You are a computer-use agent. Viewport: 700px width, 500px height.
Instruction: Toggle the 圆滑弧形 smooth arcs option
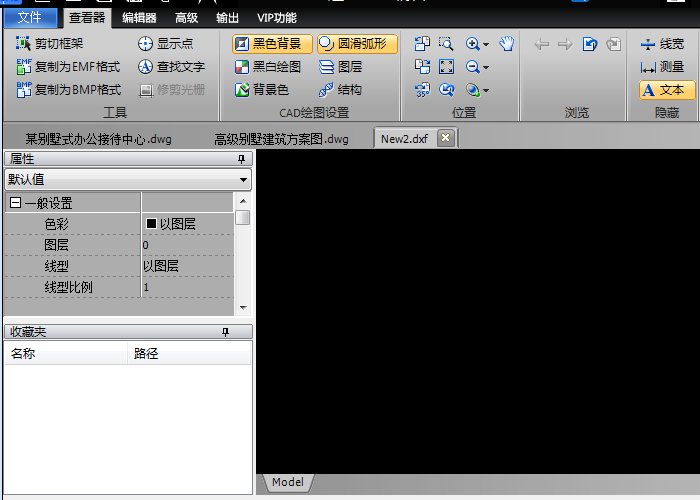click(x=357, y=44)
